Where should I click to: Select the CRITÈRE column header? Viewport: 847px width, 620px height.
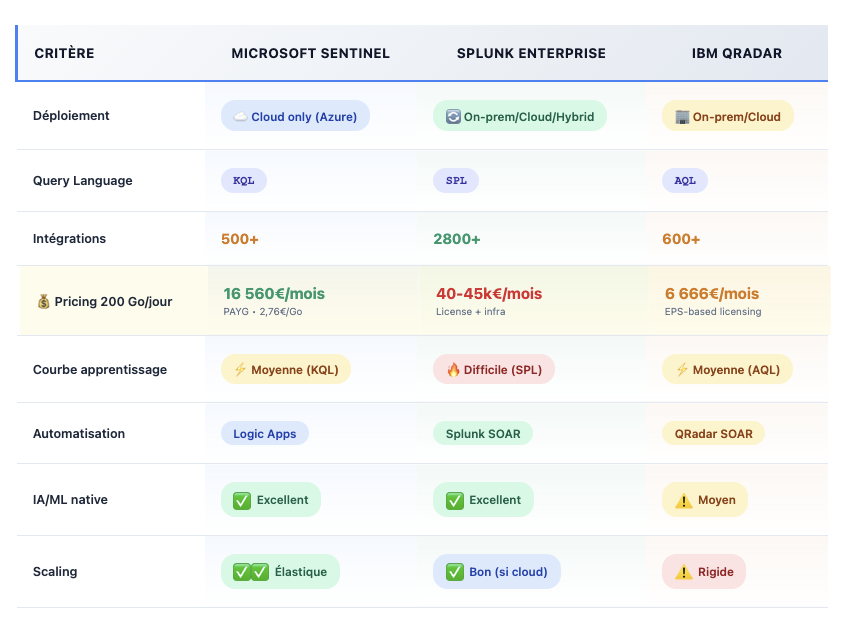coord(64,53)
